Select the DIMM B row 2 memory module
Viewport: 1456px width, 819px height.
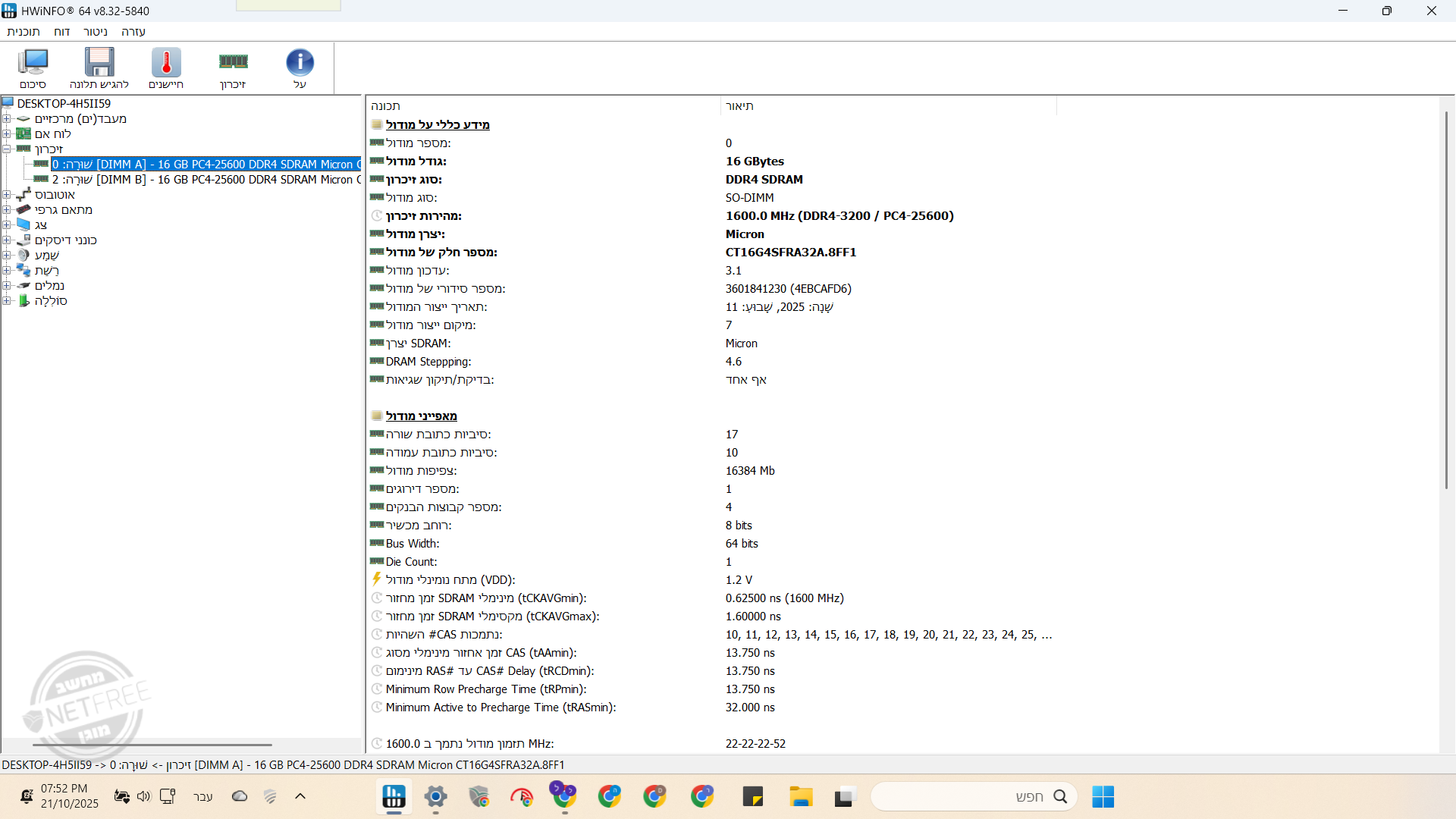tap(205, 180)
